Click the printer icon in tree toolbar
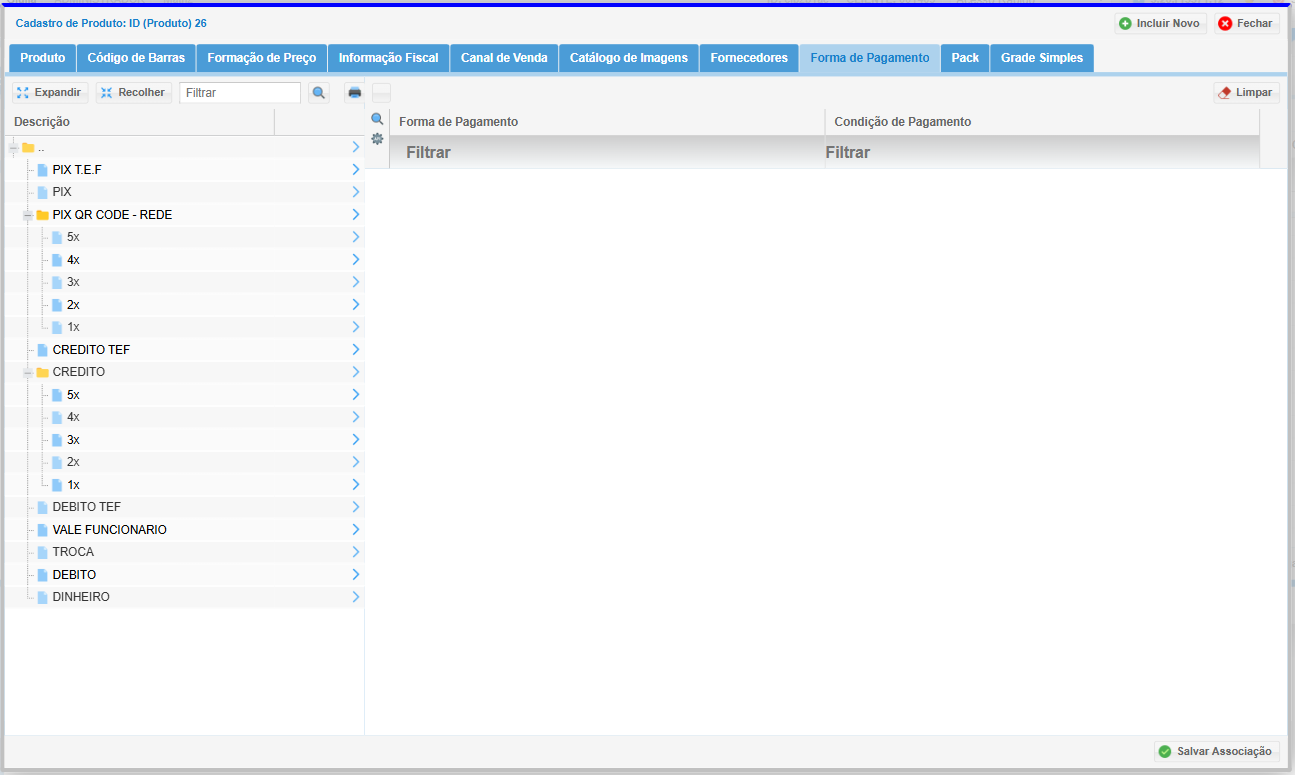Screen dimensions: 1295x775 coord(354,93)
